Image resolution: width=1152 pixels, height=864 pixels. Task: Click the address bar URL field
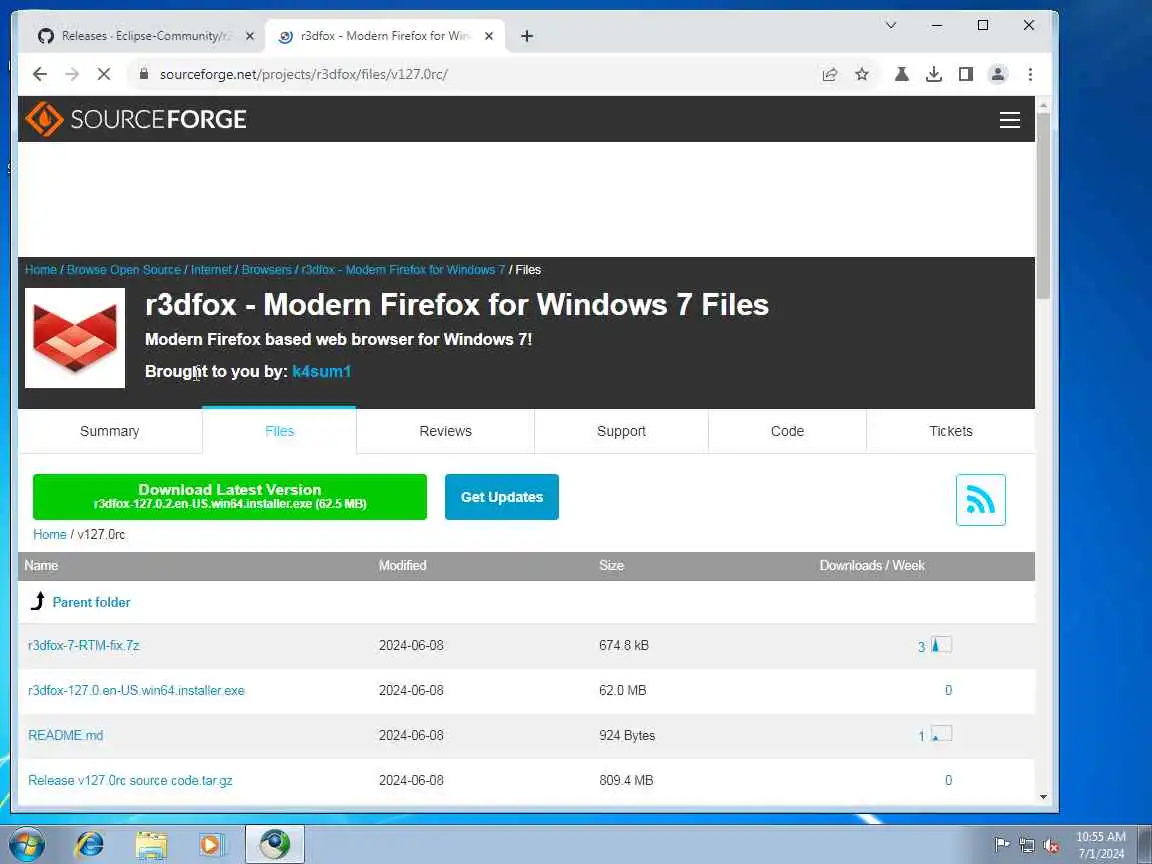point(470,74)
